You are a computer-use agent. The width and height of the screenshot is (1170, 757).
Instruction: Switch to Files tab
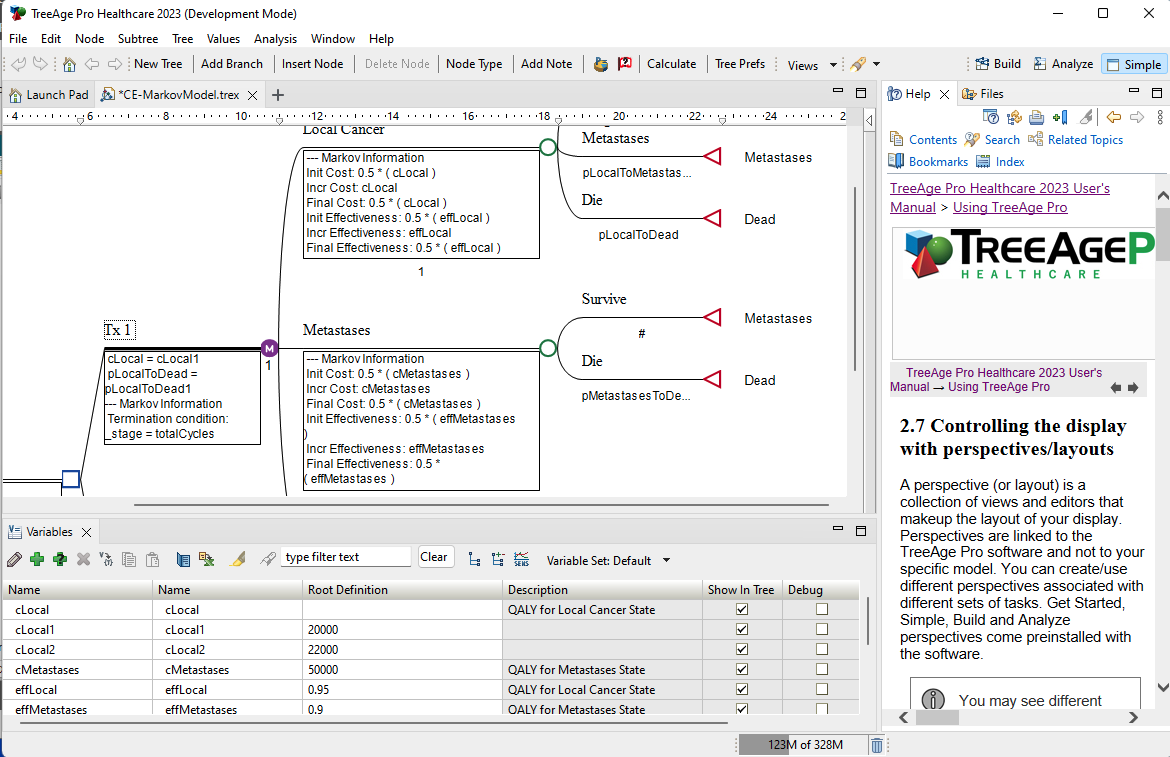[983, 94]
